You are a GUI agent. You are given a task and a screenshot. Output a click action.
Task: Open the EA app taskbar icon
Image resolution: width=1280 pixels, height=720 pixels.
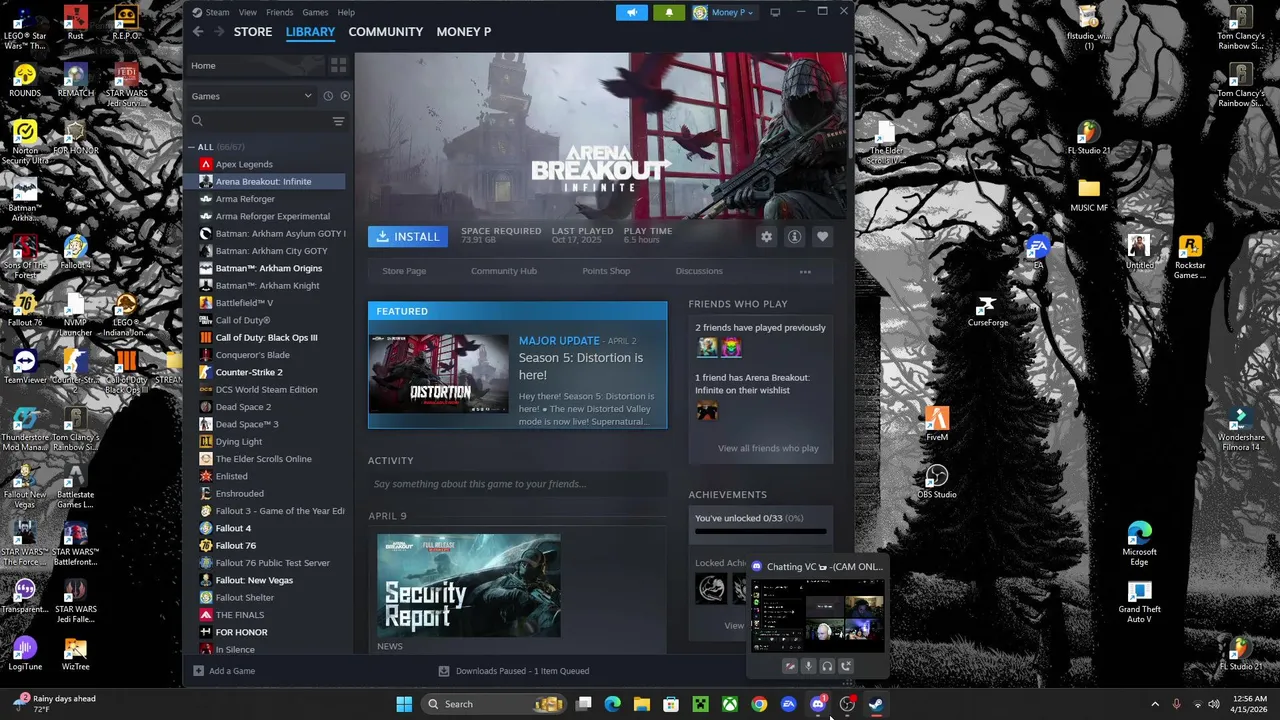click(x=788, y=704)
